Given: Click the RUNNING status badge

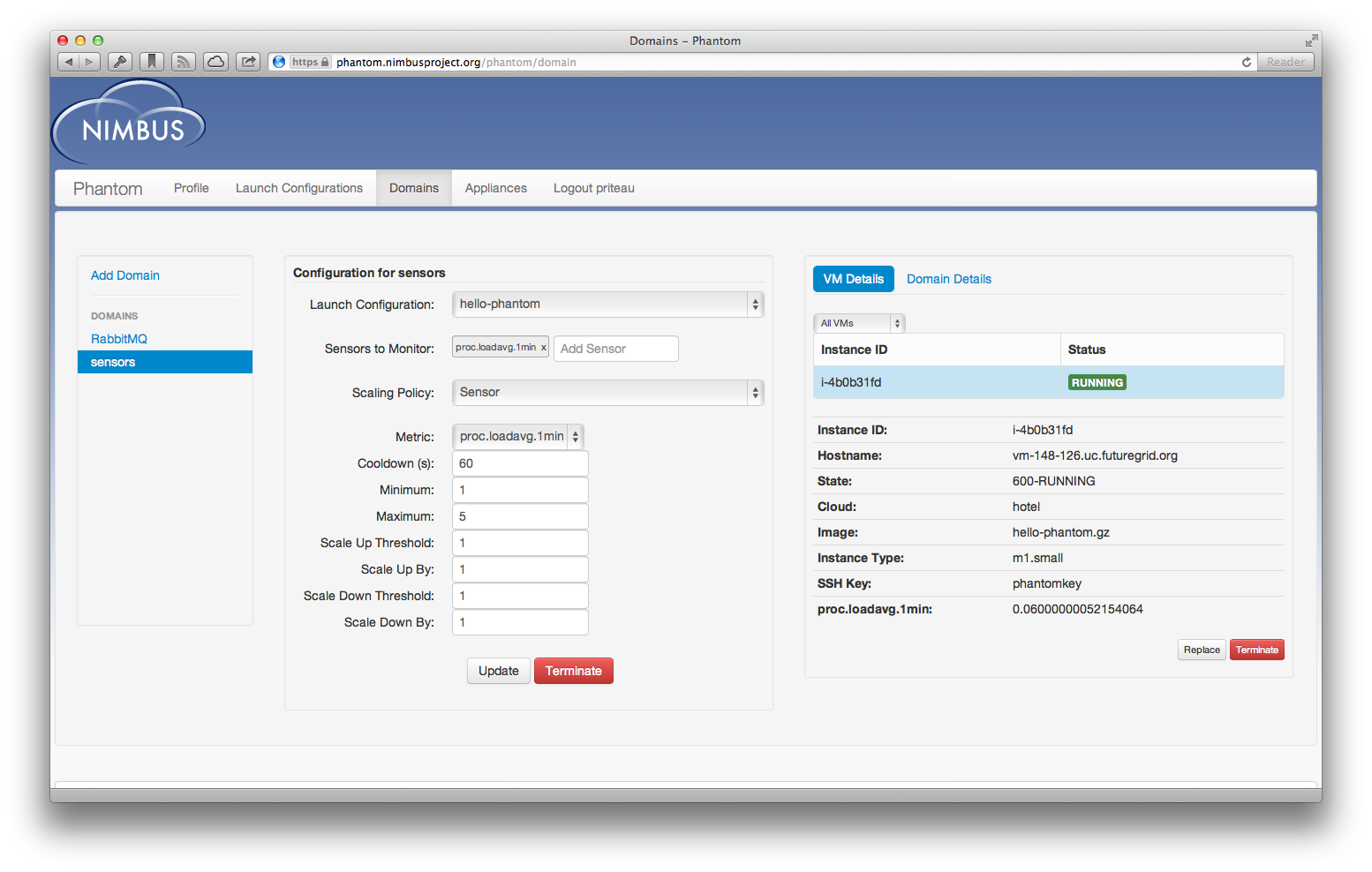Looking at the screenshot, I should pyautogui.click(x=1097, y=382).
